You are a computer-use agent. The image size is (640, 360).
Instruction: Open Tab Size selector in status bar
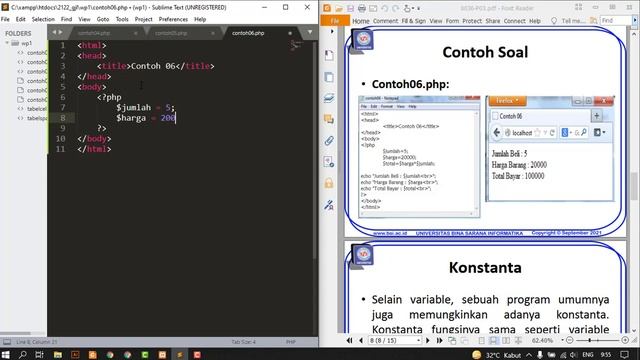243,342
